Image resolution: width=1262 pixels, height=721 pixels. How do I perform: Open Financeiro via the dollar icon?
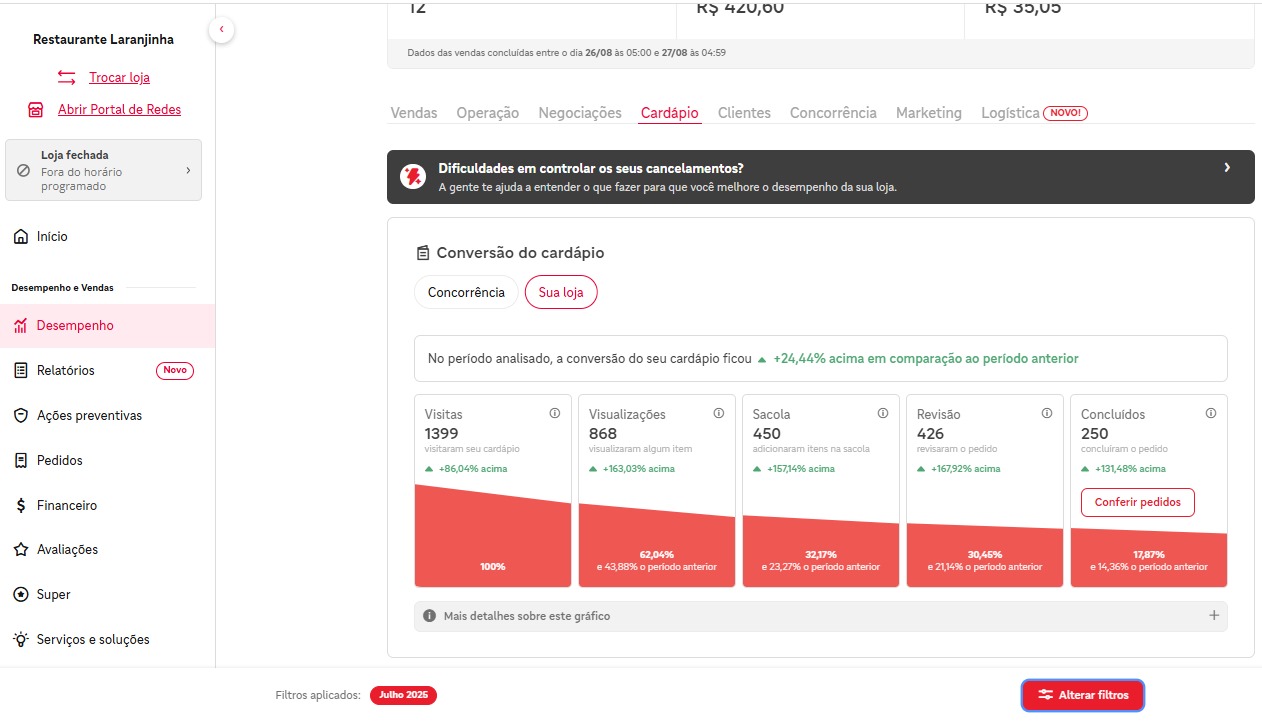[x=20, y=506]
